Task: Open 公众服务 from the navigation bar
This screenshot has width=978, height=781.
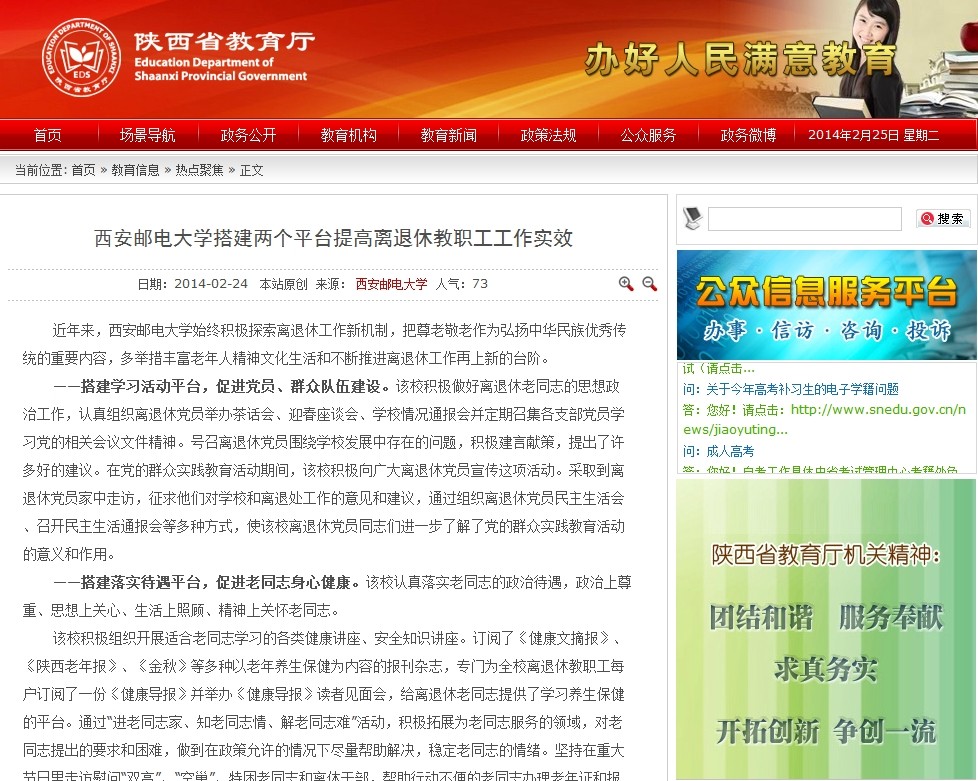Action: 648,135
